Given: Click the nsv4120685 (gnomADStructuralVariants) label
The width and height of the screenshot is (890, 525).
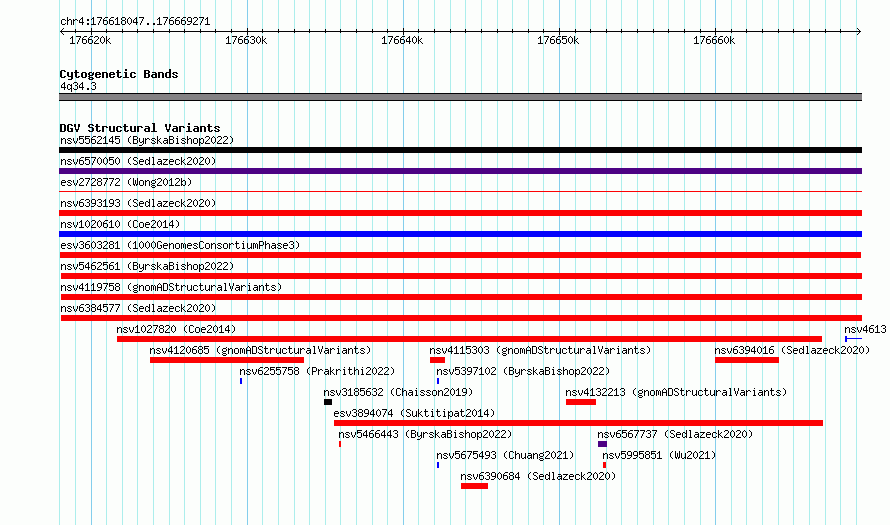Looking at the screenshot, I should point(260,350).
